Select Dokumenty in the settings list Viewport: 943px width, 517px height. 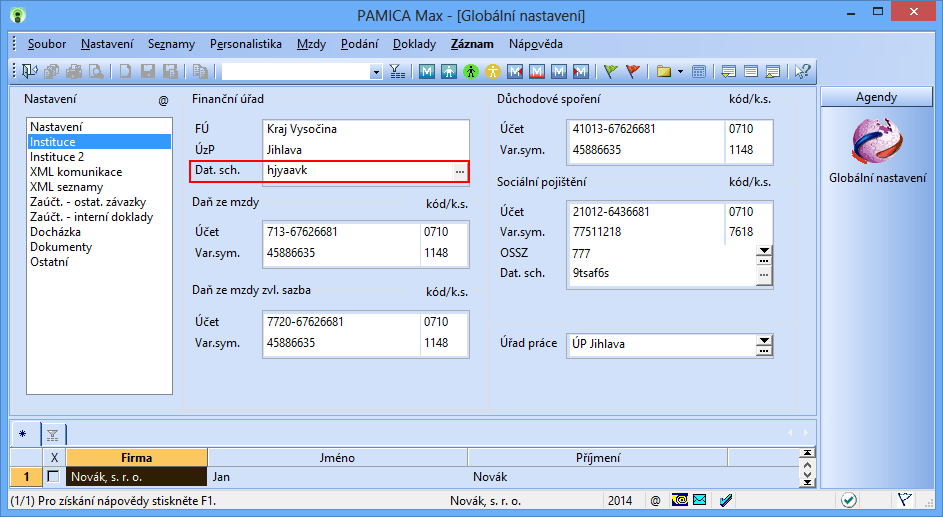point(99,247)
